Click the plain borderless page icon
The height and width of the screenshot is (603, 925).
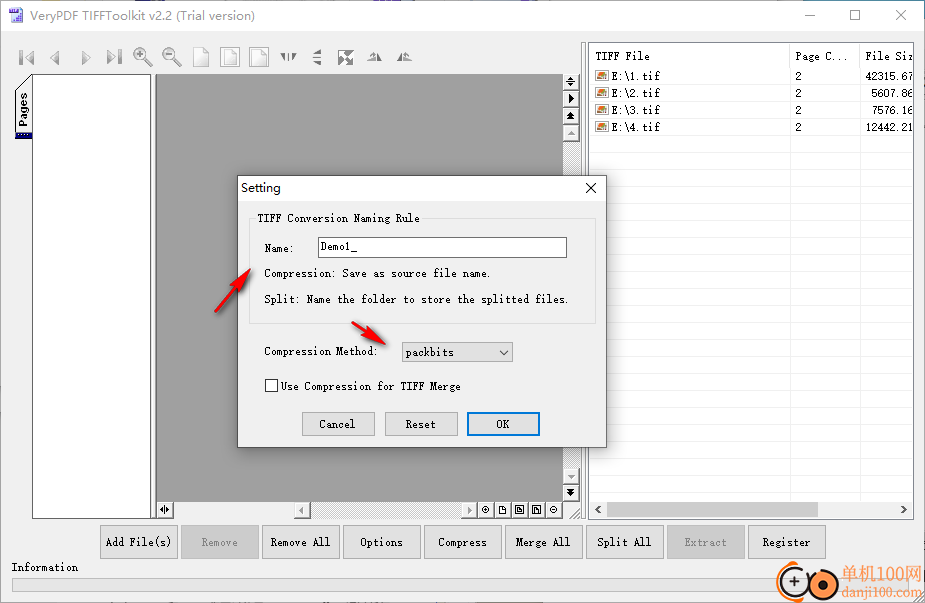pos(201,57)
